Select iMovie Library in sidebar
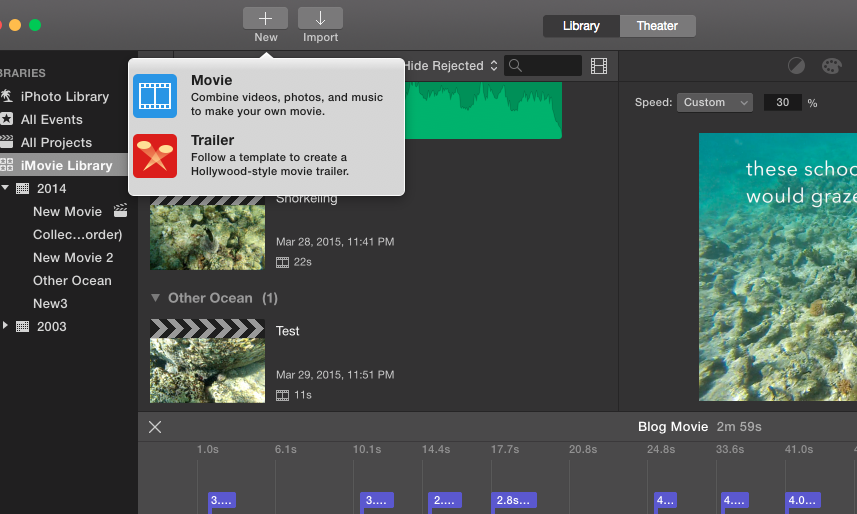 click(64, 165)
